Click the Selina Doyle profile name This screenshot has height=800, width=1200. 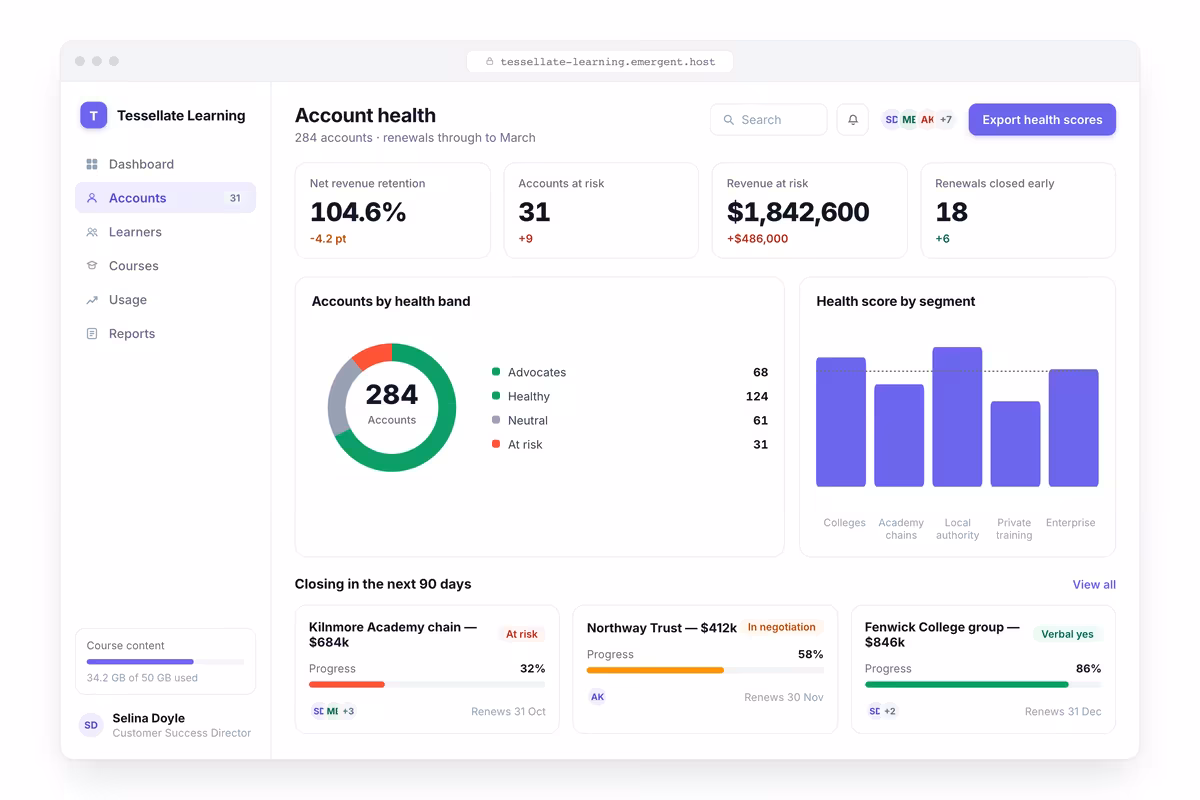coord(149,718)
